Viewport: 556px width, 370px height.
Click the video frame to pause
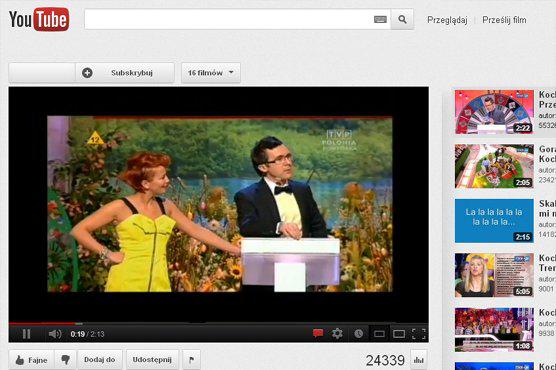[220, 204]
